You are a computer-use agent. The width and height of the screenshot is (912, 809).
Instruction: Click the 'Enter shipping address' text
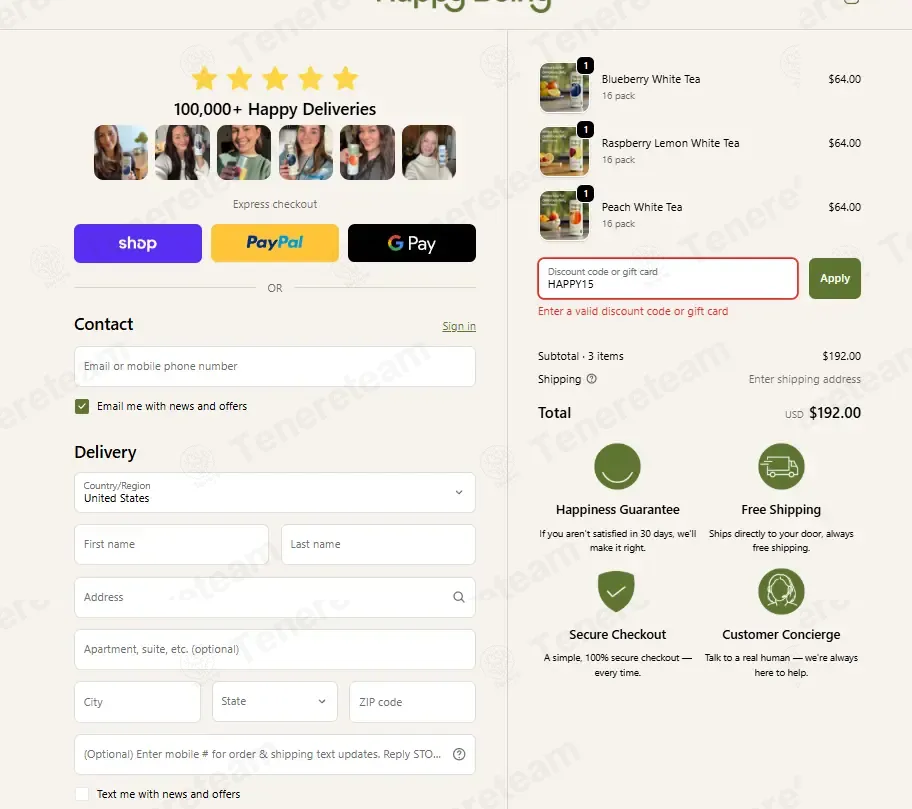804,379
